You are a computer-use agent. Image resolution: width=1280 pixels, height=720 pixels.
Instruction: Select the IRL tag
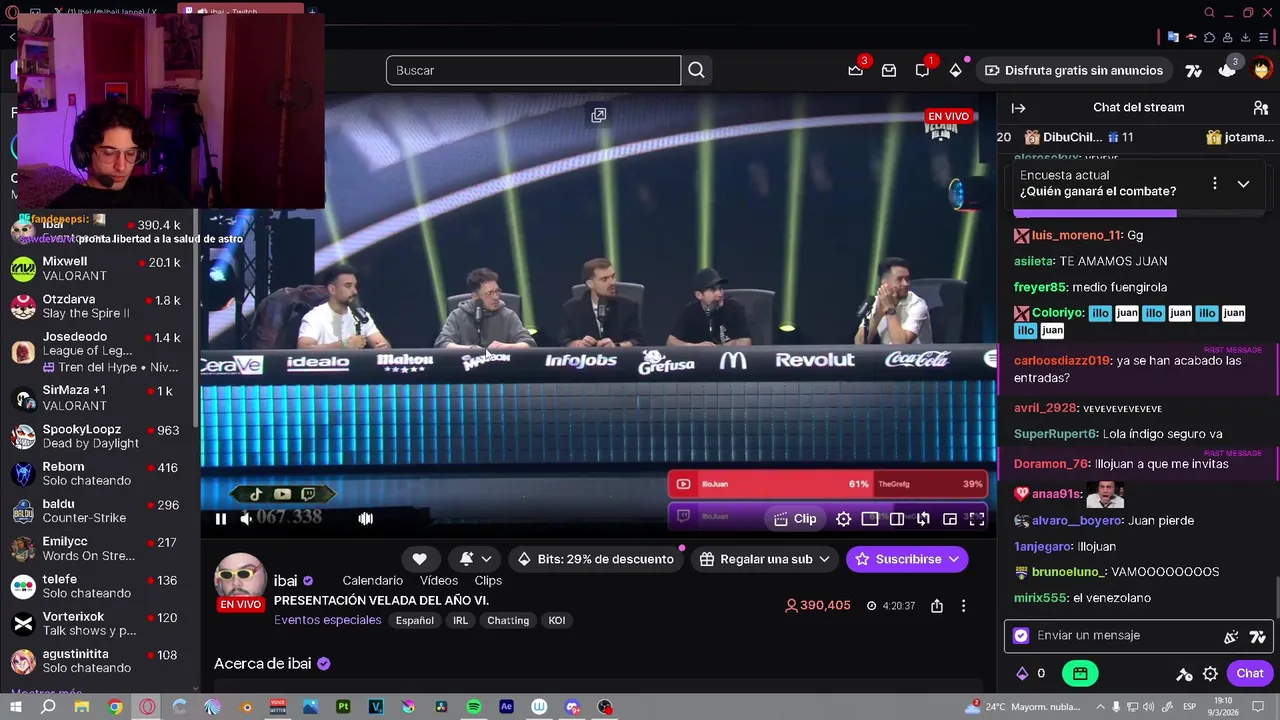click(460, 620)
